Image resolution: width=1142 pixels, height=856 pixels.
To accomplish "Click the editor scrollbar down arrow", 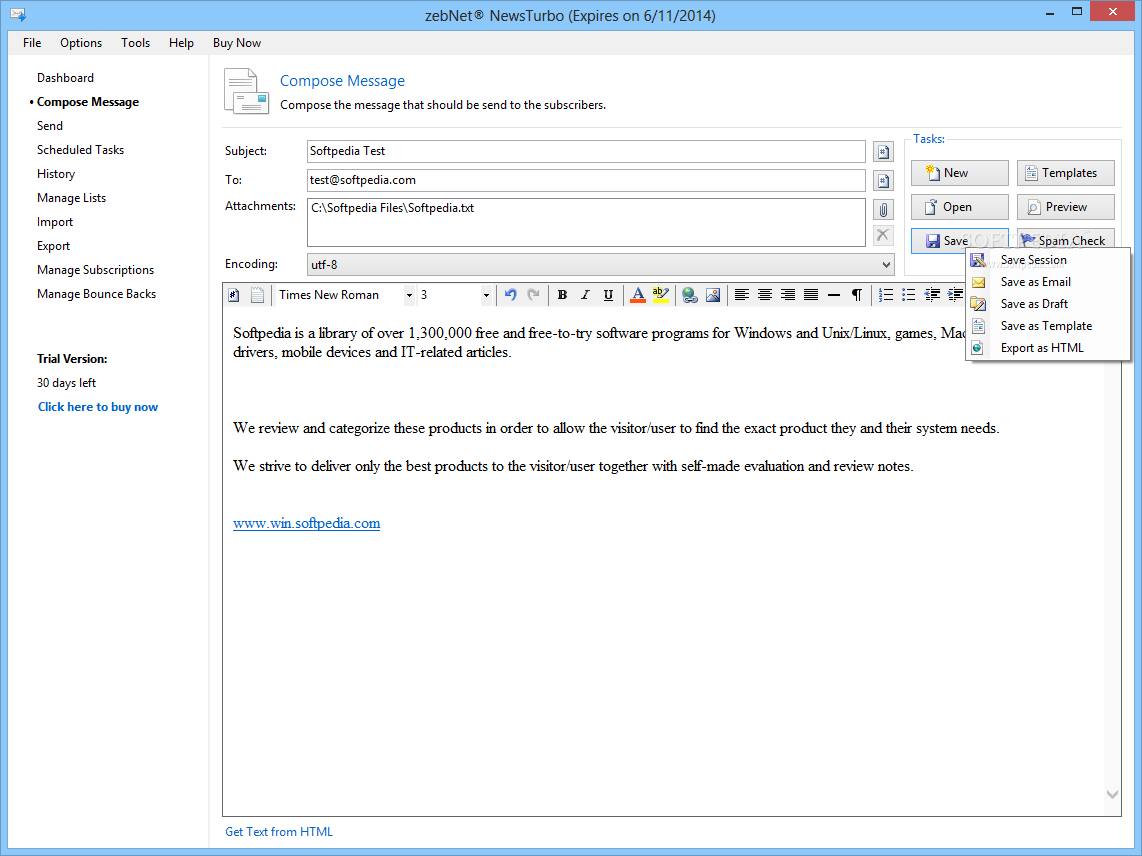I will [1112, 794].
